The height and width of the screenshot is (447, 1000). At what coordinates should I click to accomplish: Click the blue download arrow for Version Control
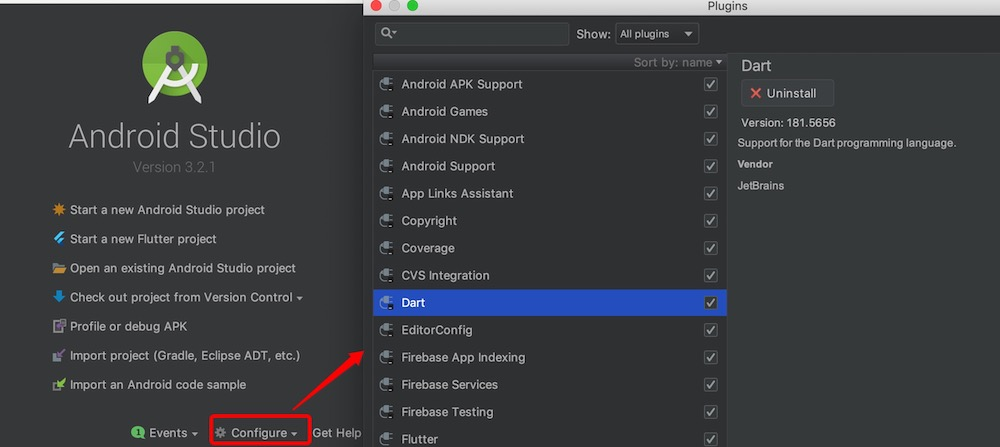tap(59, 297)
